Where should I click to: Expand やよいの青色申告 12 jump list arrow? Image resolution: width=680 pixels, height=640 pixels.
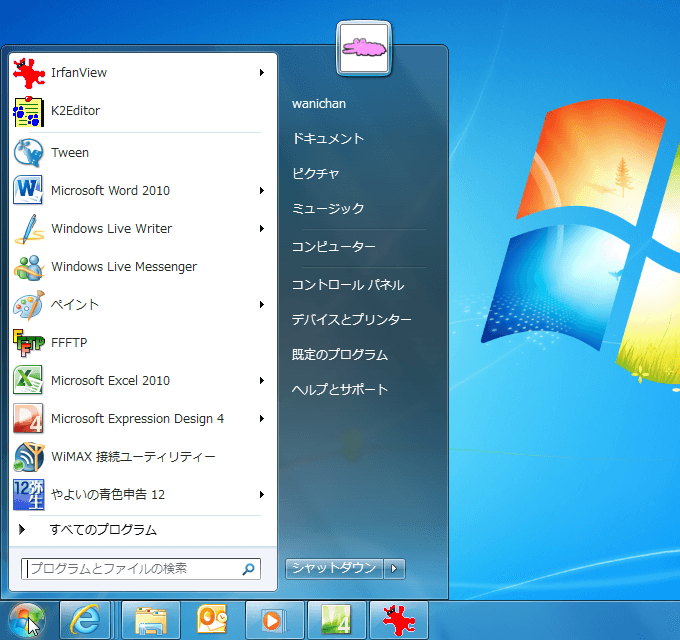pos(262,495)
